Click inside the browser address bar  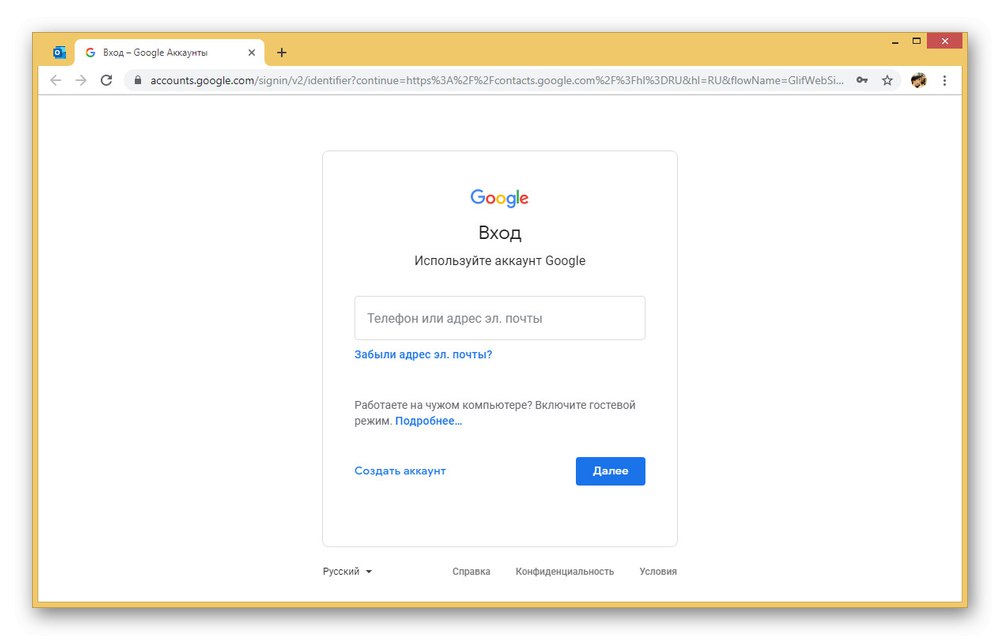450,80
